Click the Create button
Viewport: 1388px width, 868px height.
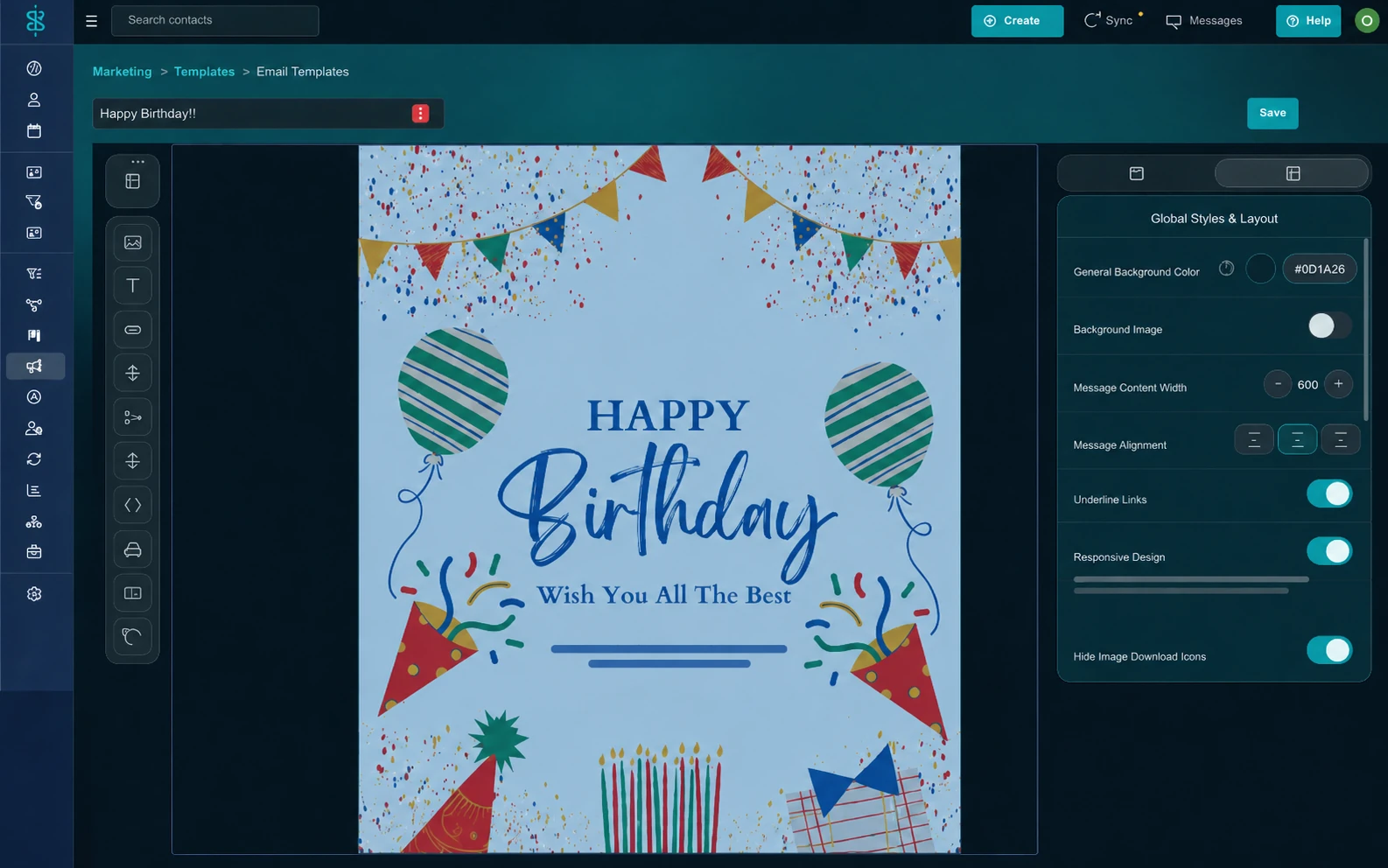(1017, 21)
